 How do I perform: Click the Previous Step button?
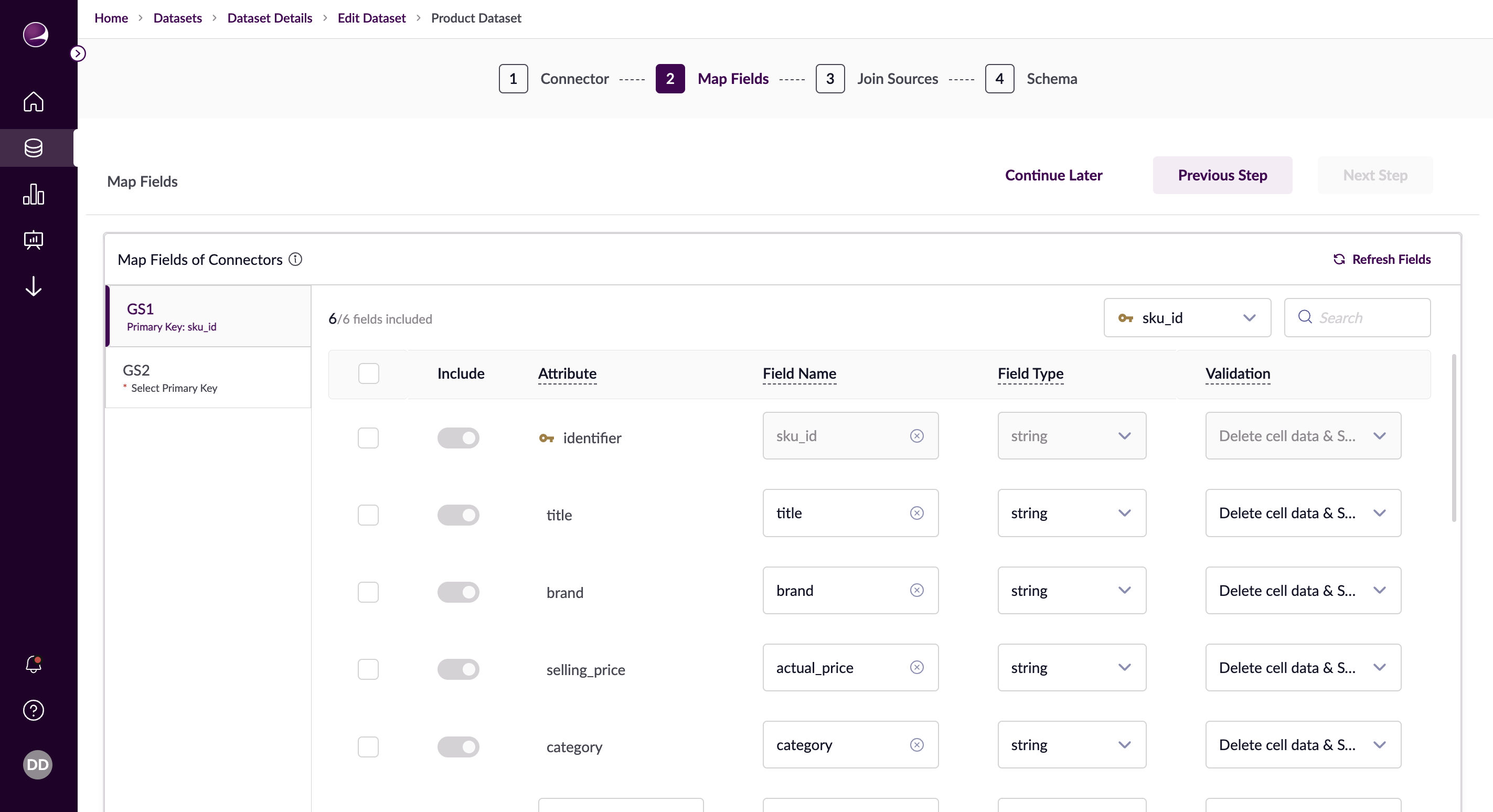click(1222, 175)
